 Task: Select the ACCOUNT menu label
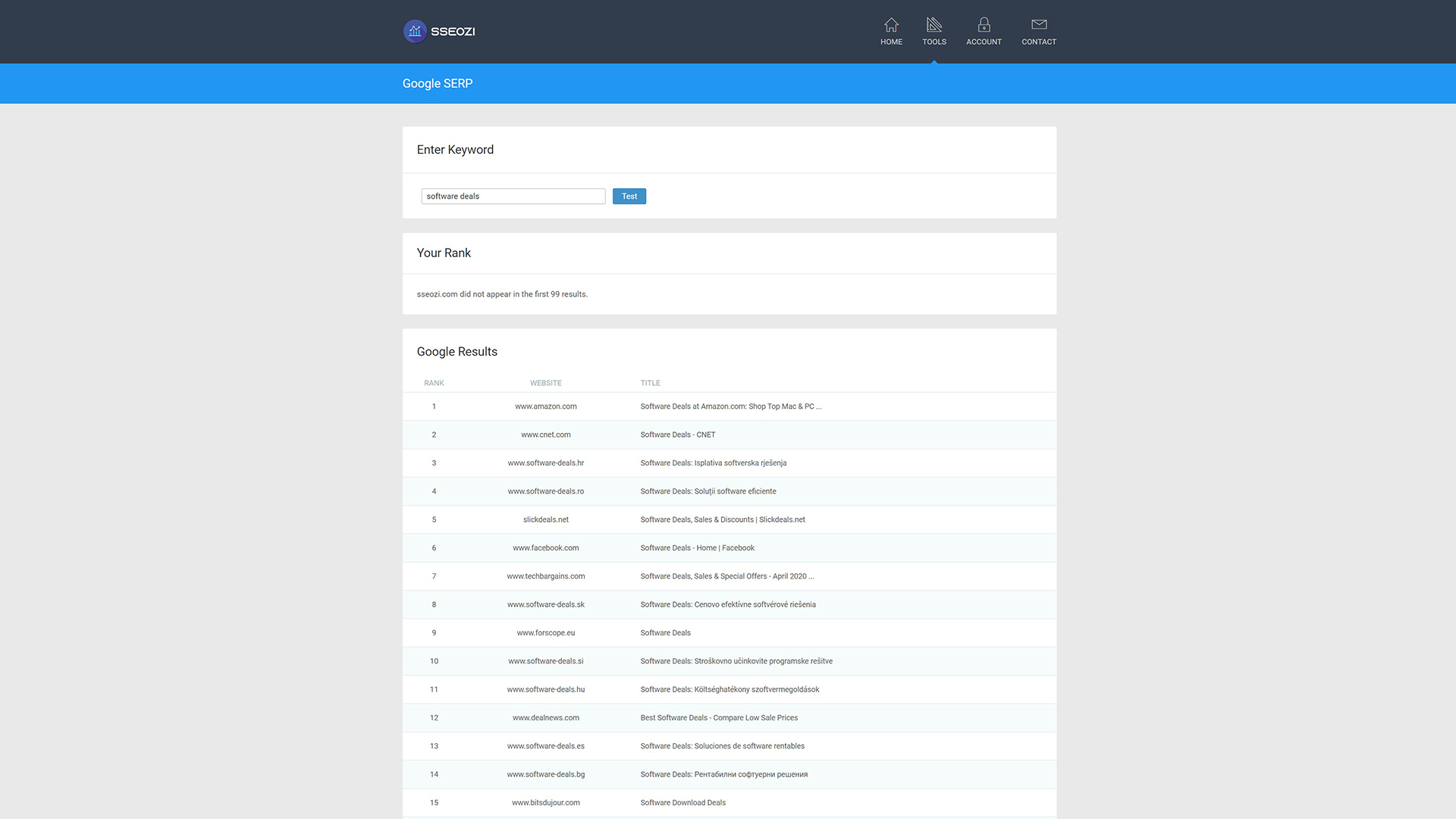pos(984,42)
